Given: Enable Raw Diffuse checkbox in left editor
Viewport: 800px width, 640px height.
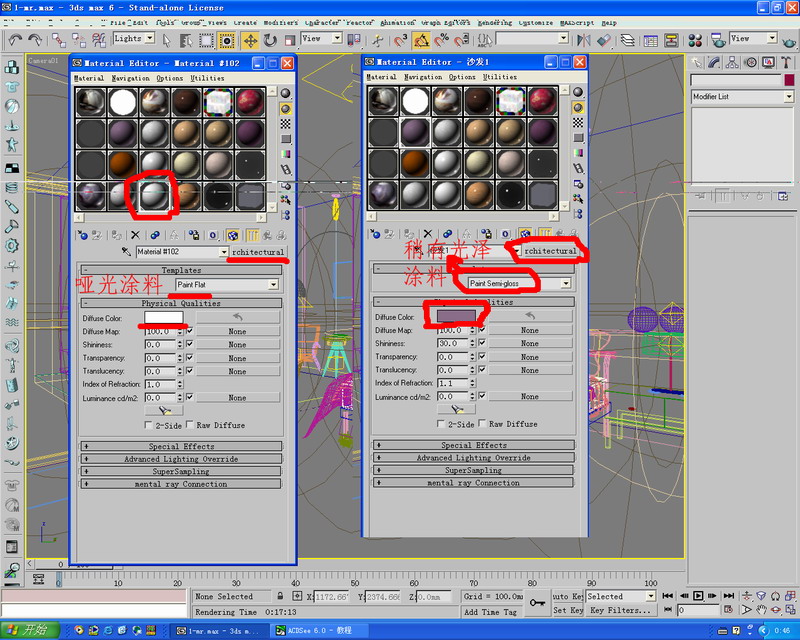Looking at the screenshot, I should (190, 425).
